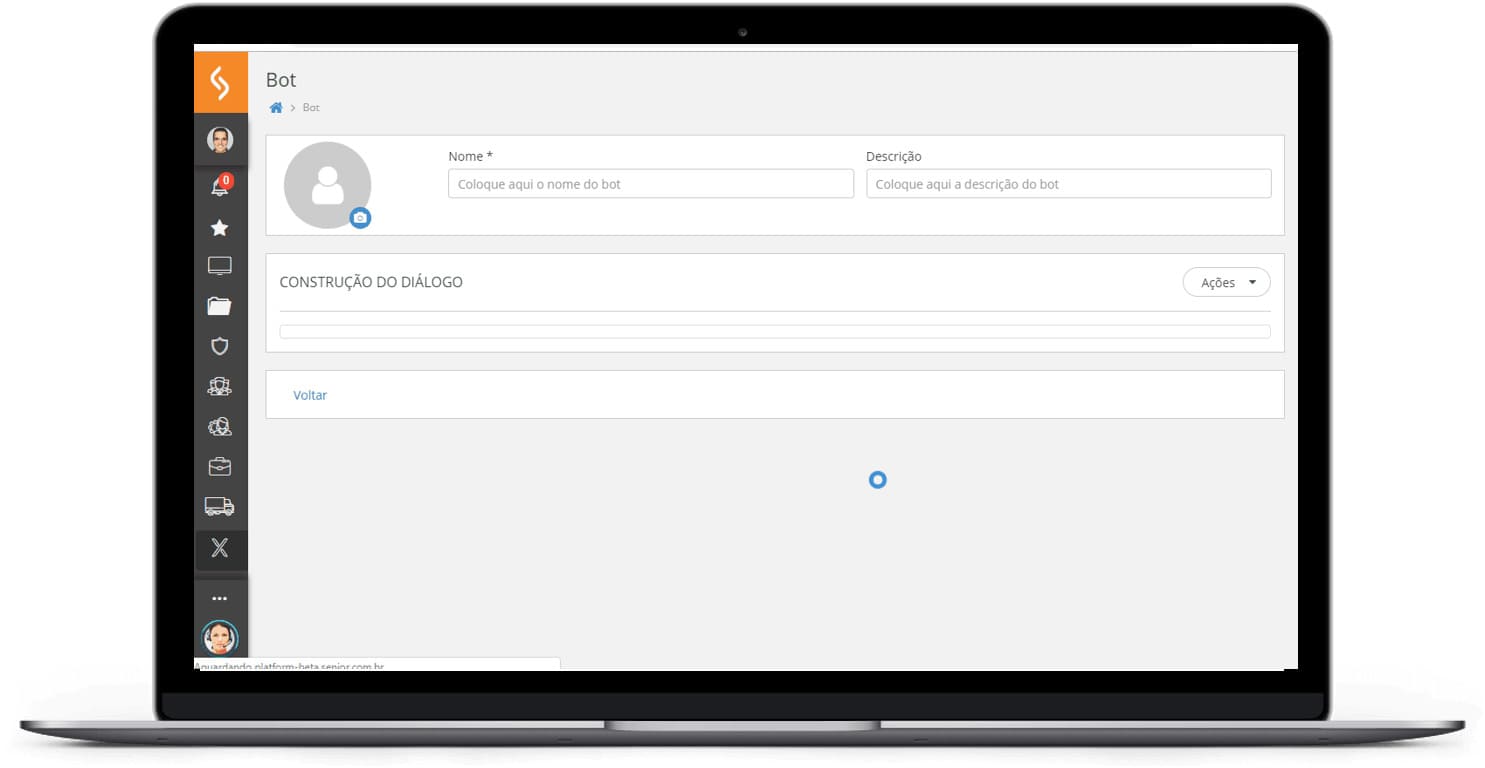The height and width of the screenshot is (768, 1485).
Task: Click the Descrição input field
Action: pyautogui.click(x=1068, y=184)
